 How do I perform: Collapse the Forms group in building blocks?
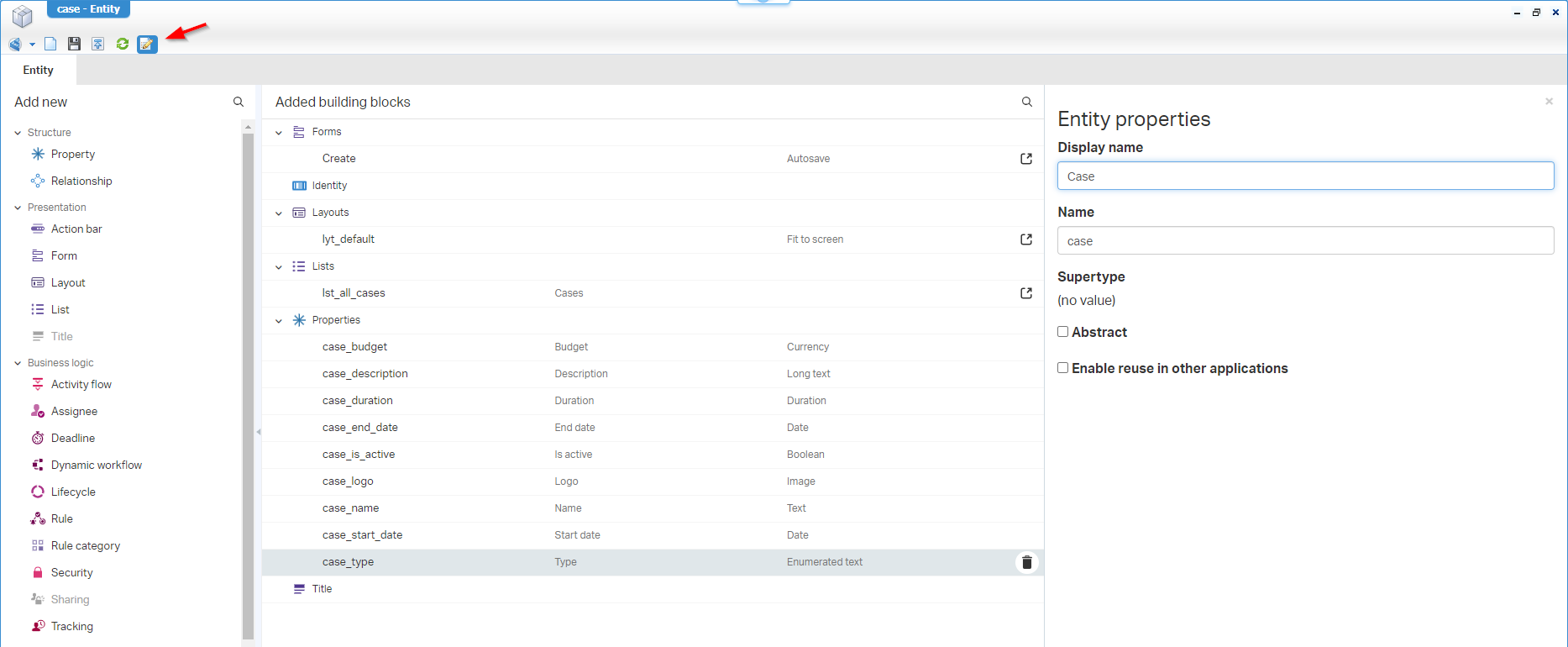pyautogui.click(x=279, y=132)
